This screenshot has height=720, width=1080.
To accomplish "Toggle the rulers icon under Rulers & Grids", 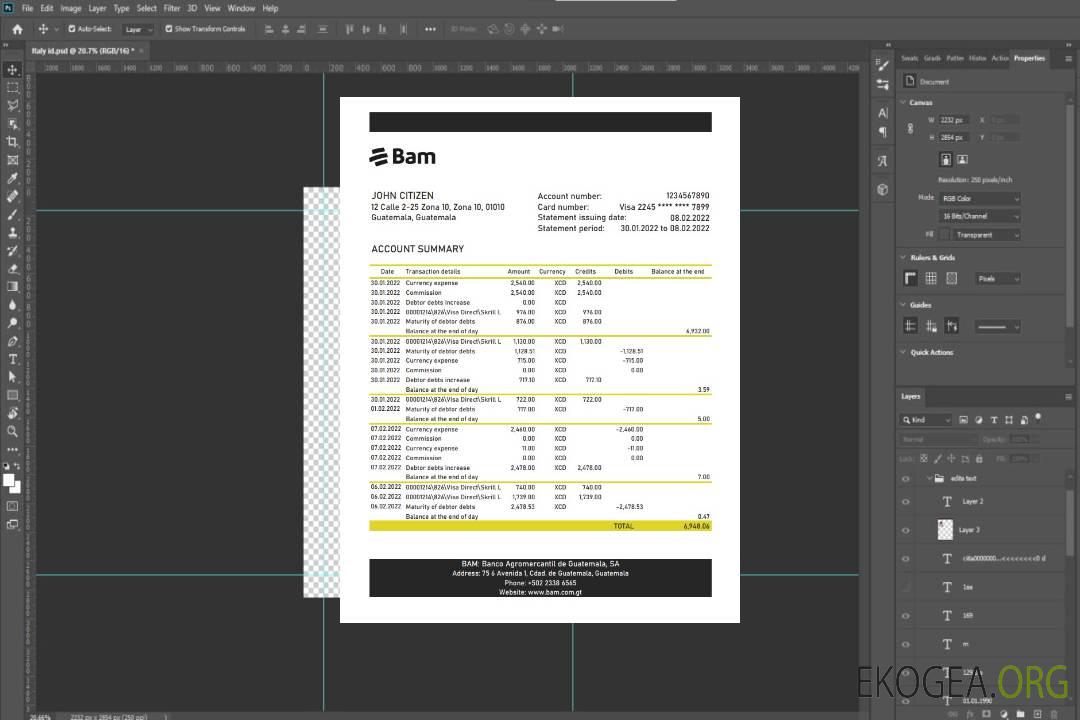I will point(911,278).
